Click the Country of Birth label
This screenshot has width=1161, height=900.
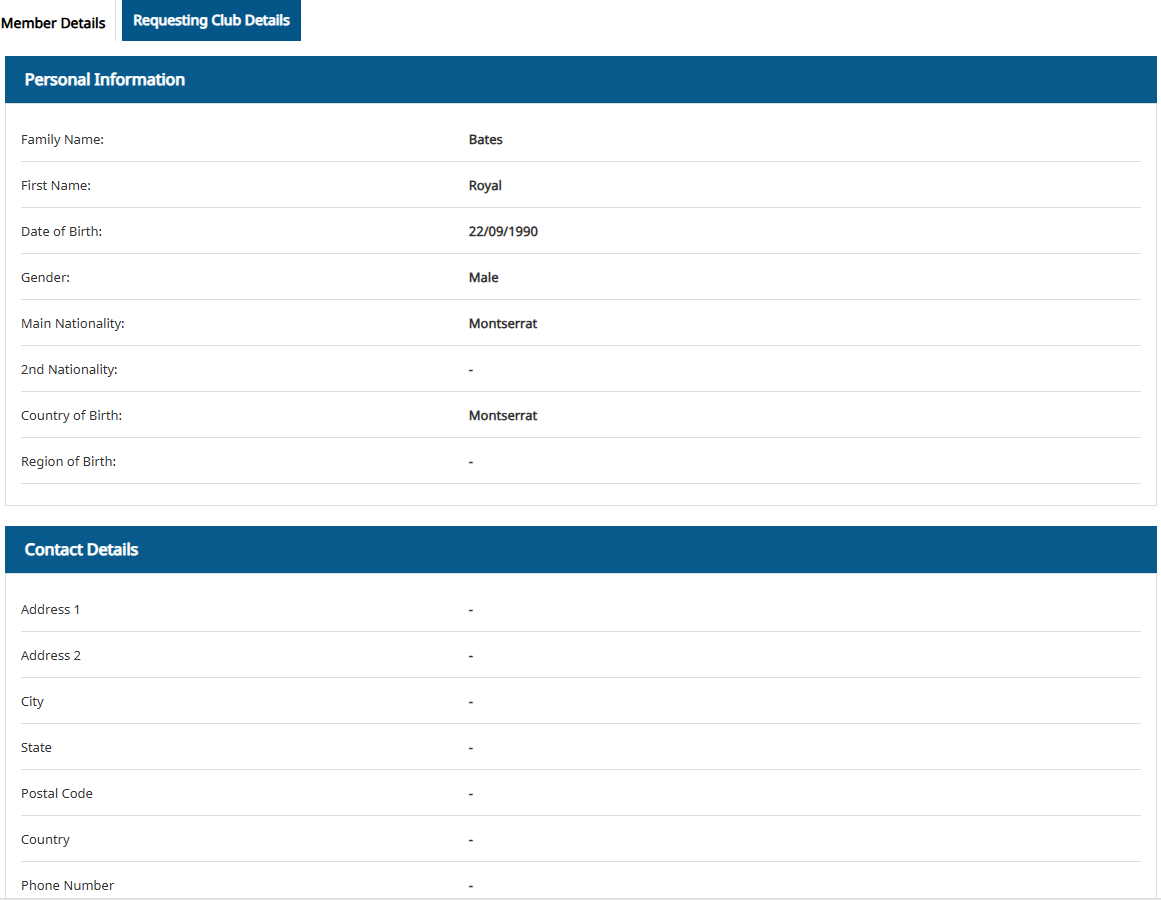(x=71, y=415)
